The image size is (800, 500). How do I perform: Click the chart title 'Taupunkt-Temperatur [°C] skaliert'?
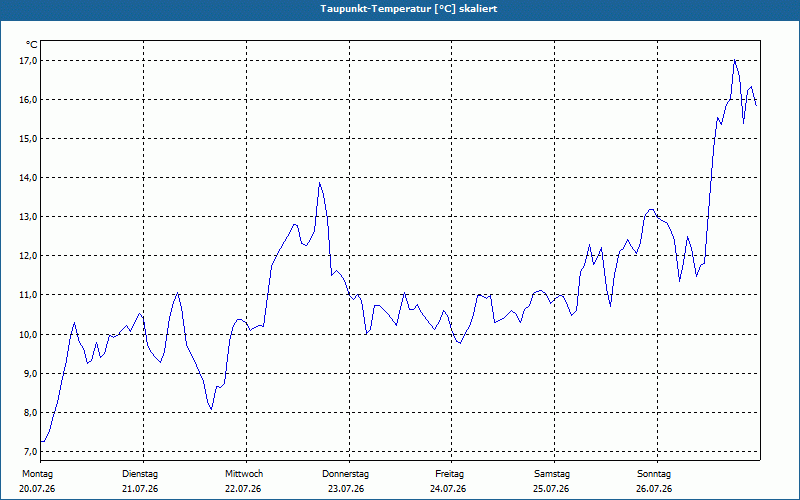tap(409, 9)
